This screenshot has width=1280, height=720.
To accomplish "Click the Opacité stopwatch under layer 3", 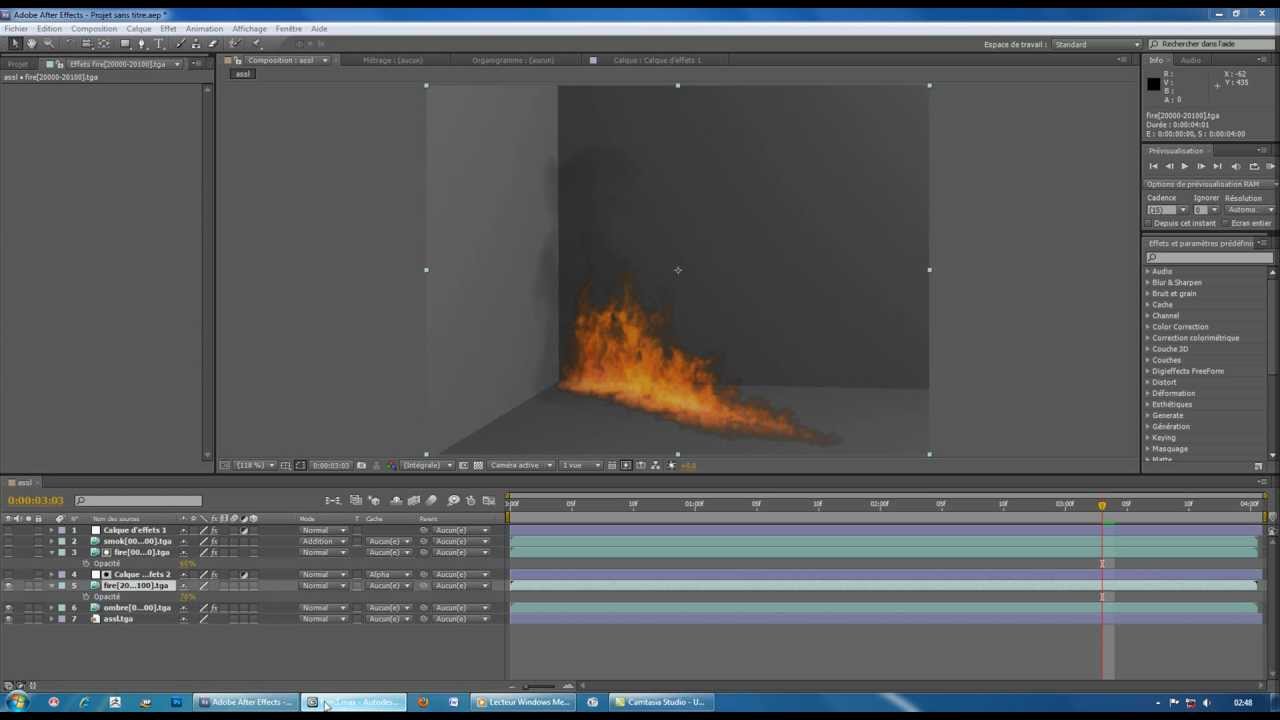I will [x=86, y=564].
